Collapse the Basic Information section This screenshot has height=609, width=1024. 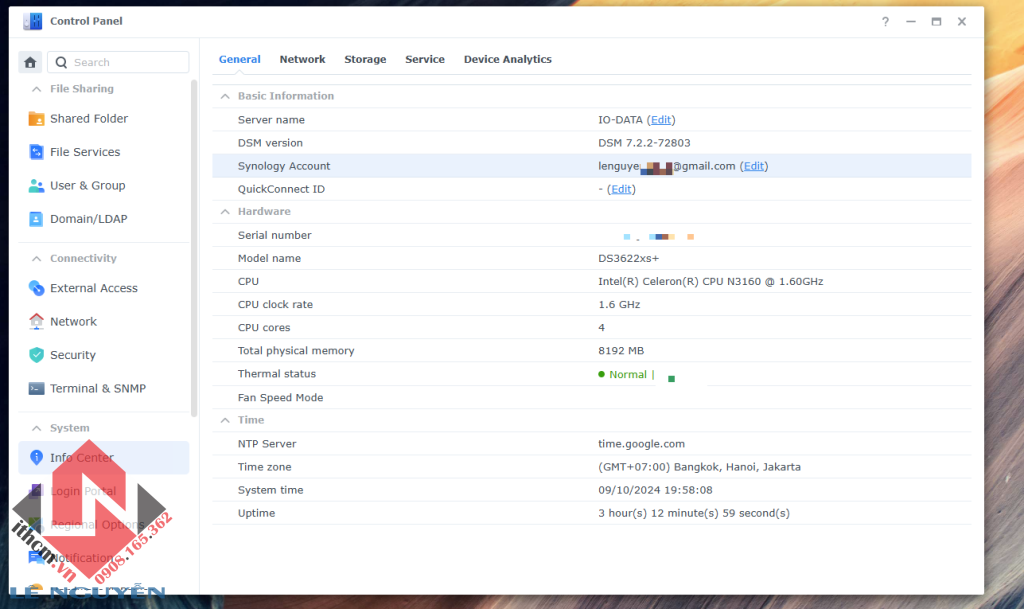pyautogui.click(x=224, y=96)
